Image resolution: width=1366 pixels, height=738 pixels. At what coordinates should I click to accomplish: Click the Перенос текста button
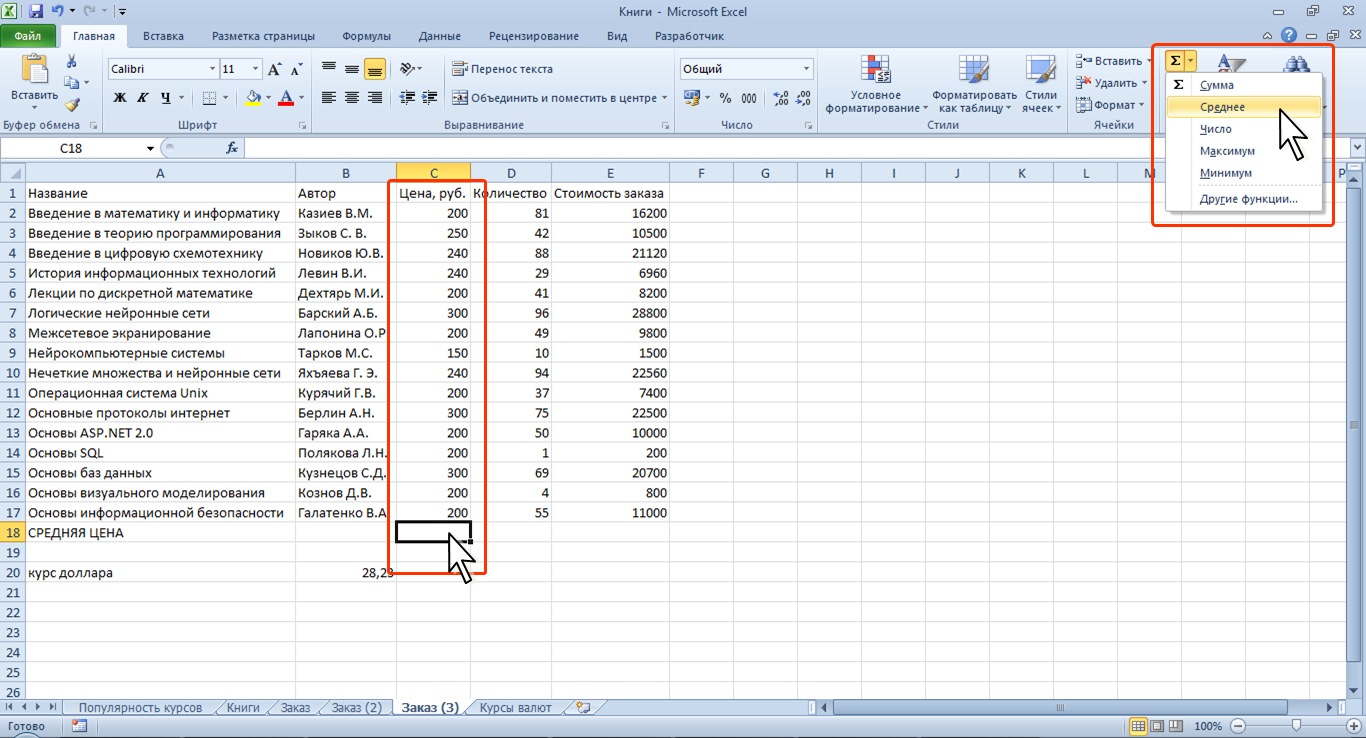(503, 69)
